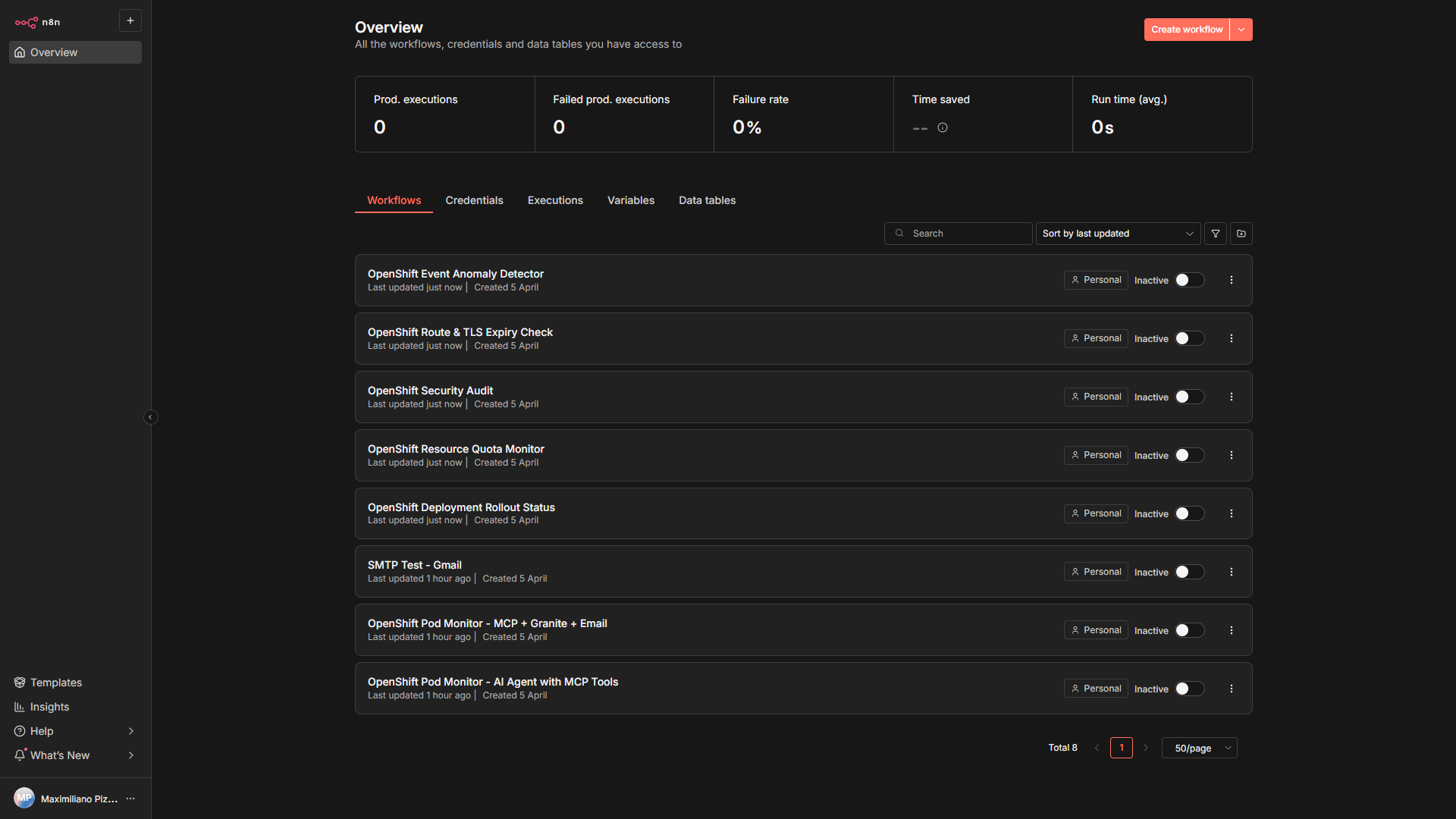1456x819 pixels.
Task: Switch to the Credentials tab
Action: 474,200
